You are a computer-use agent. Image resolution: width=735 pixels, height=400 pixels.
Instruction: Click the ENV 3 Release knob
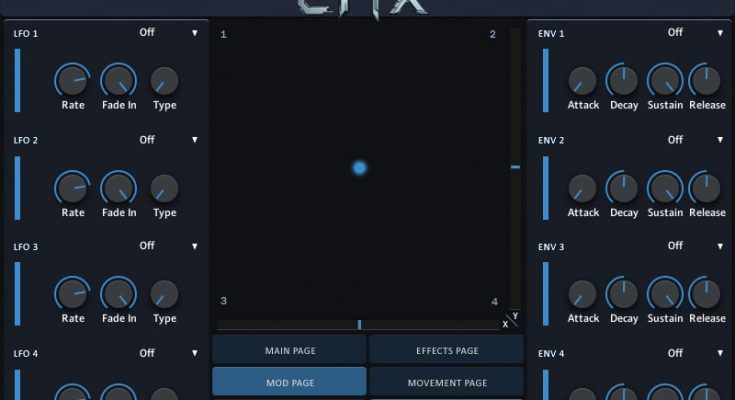[x=706, y=294]
